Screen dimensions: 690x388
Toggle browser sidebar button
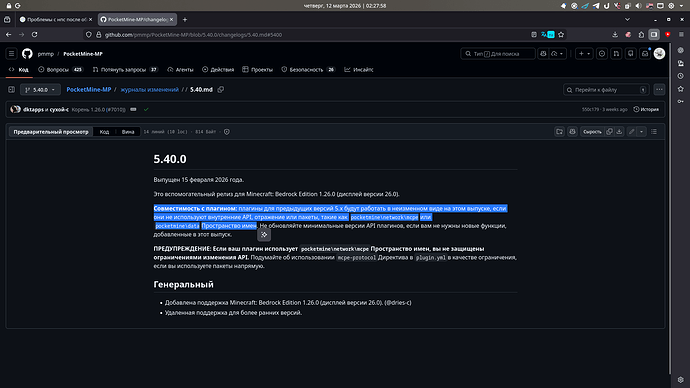[x=654, y=34]
